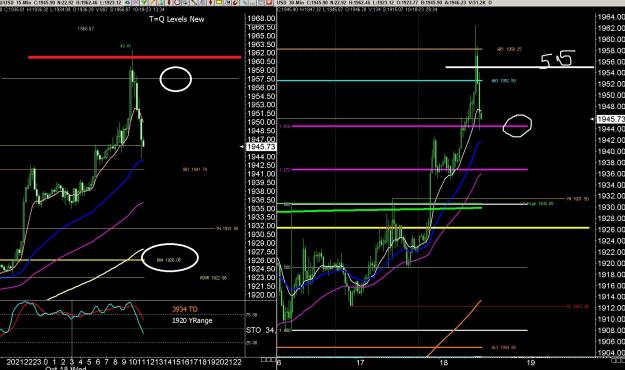
Task: Click 1920.00 at the bottom of the 15-minute price axis
Action: (261, 295)
